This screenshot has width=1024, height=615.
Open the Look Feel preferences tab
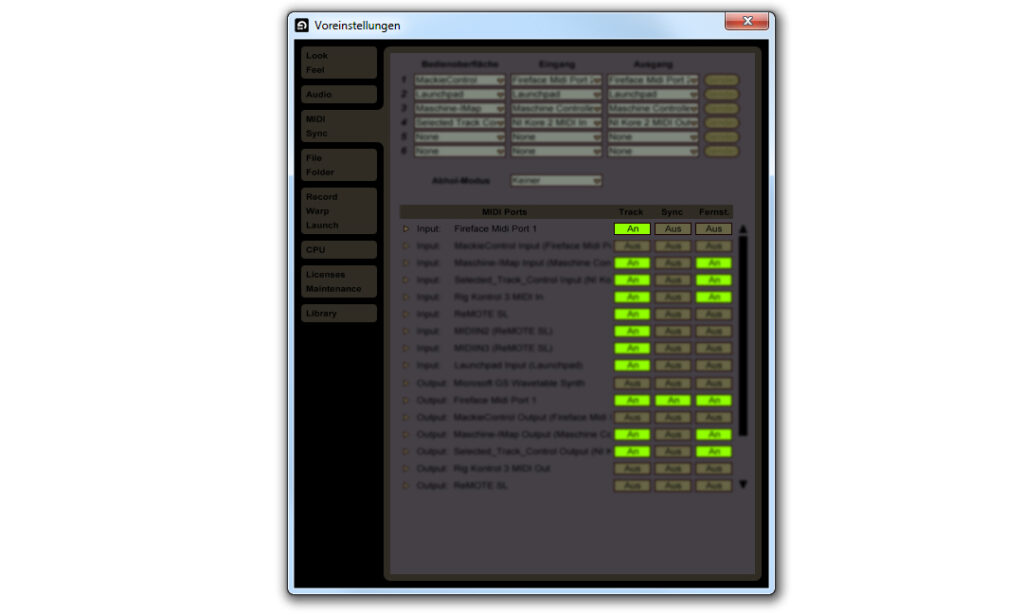pos(338,63)
